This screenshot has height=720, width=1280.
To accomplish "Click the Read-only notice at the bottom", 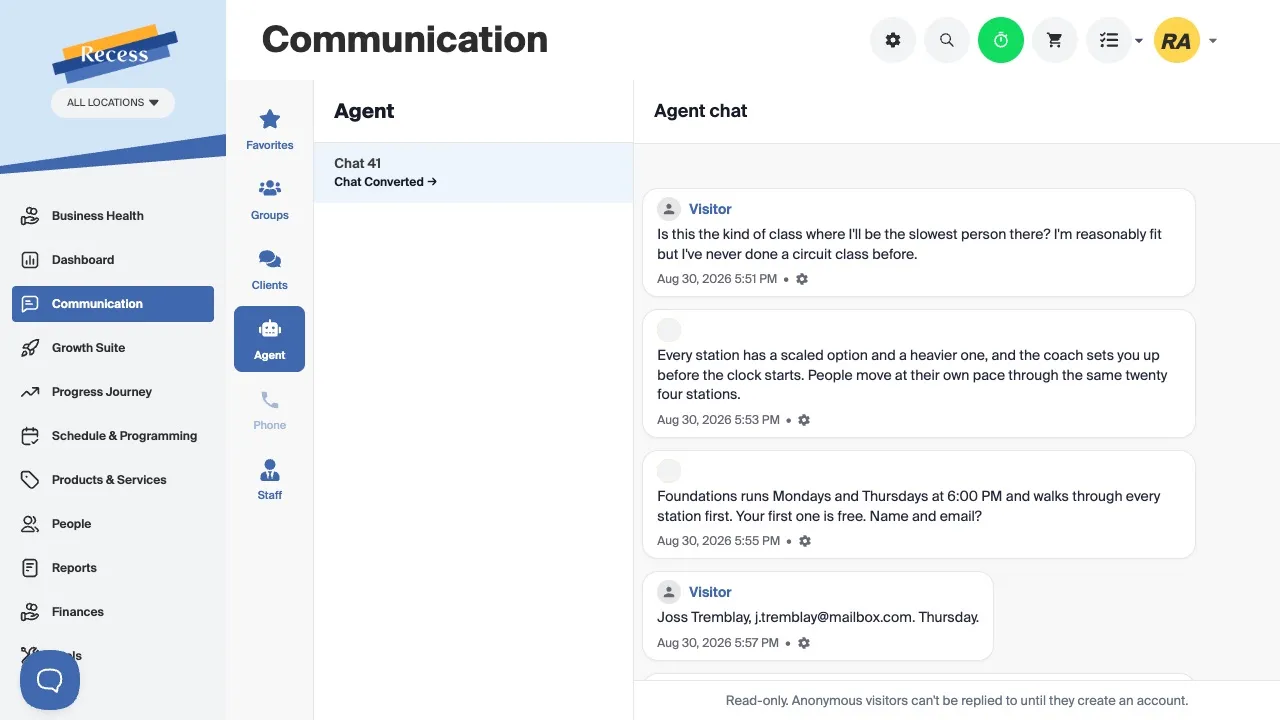I will click(957, 701).
